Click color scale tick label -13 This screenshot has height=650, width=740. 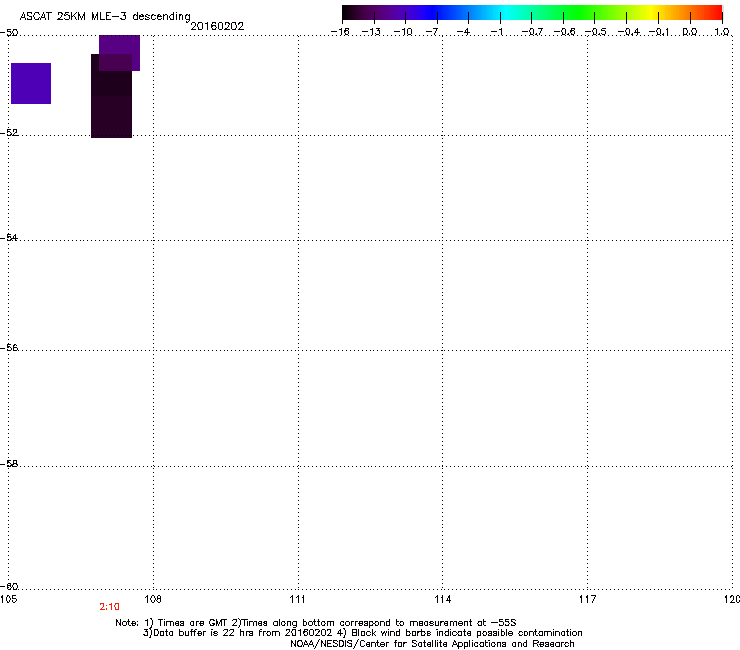click(371, 32)
